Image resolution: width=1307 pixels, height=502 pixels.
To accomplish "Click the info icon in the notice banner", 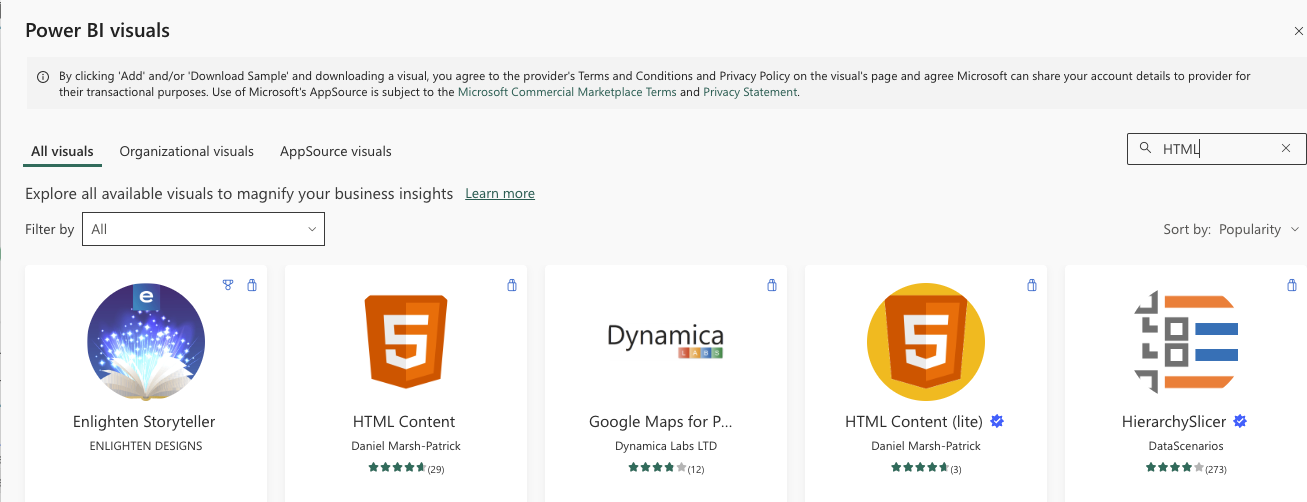I will pyautogui.click(x=43, y=77).
